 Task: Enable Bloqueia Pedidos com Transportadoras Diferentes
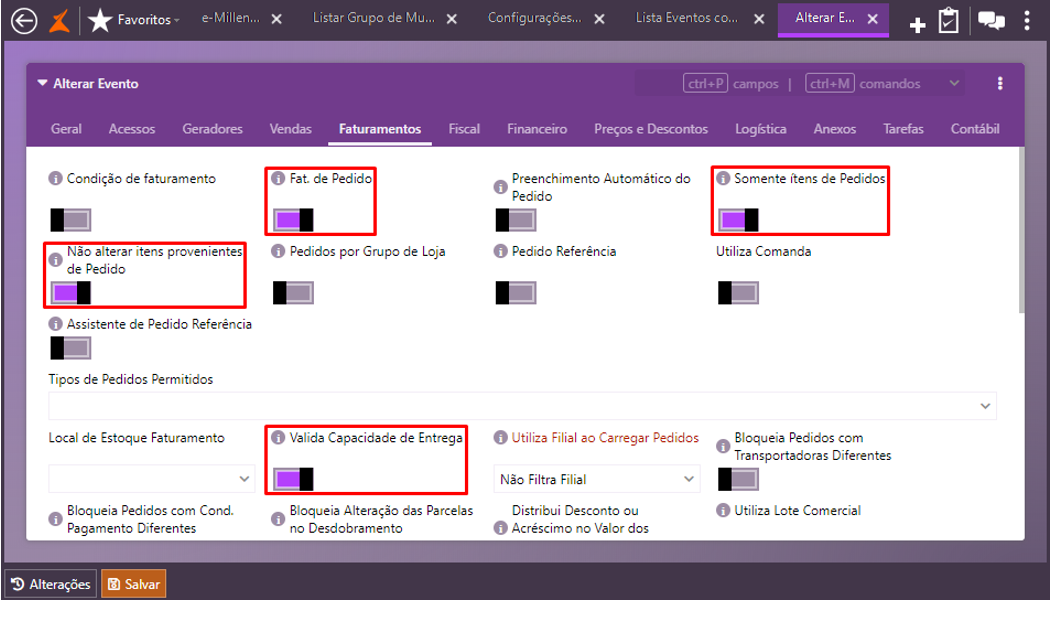pyautogui.click(x=738, y=479)
